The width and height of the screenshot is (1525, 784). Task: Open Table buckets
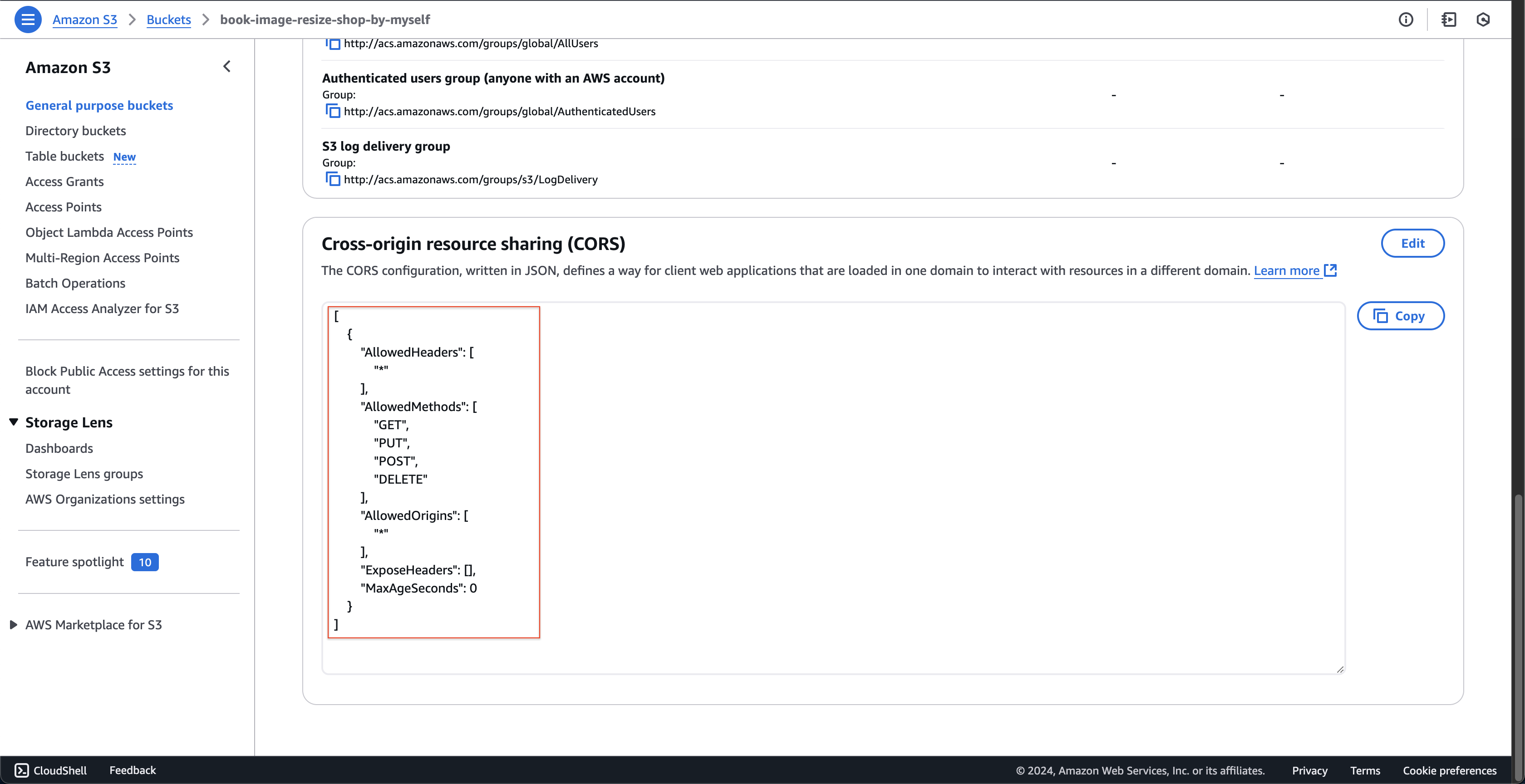(64, 156)
